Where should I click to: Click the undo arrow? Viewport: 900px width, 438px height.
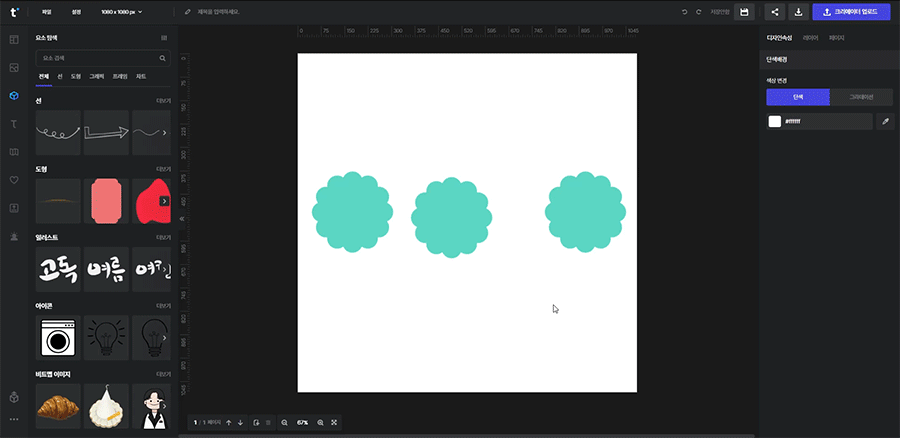pyautogui.click(x=684, y=12)
